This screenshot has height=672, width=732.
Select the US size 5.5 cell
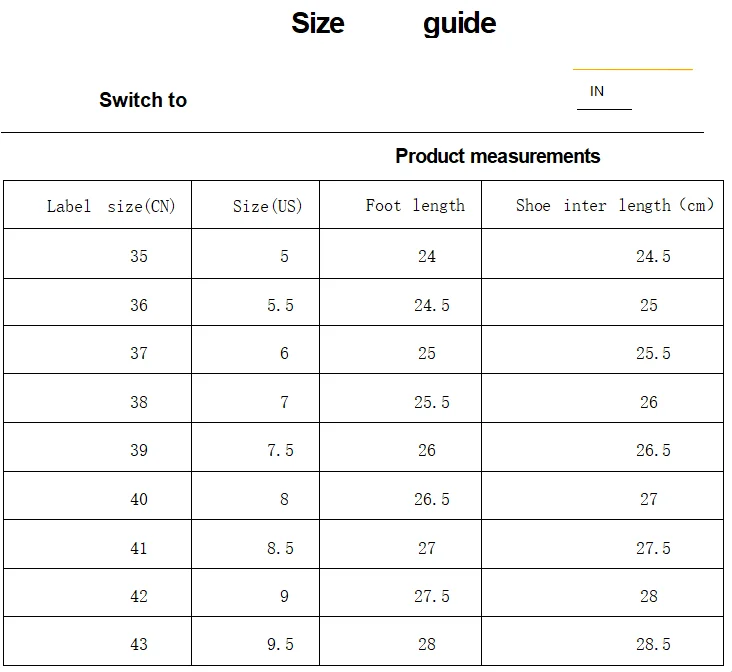coord(255,302)
